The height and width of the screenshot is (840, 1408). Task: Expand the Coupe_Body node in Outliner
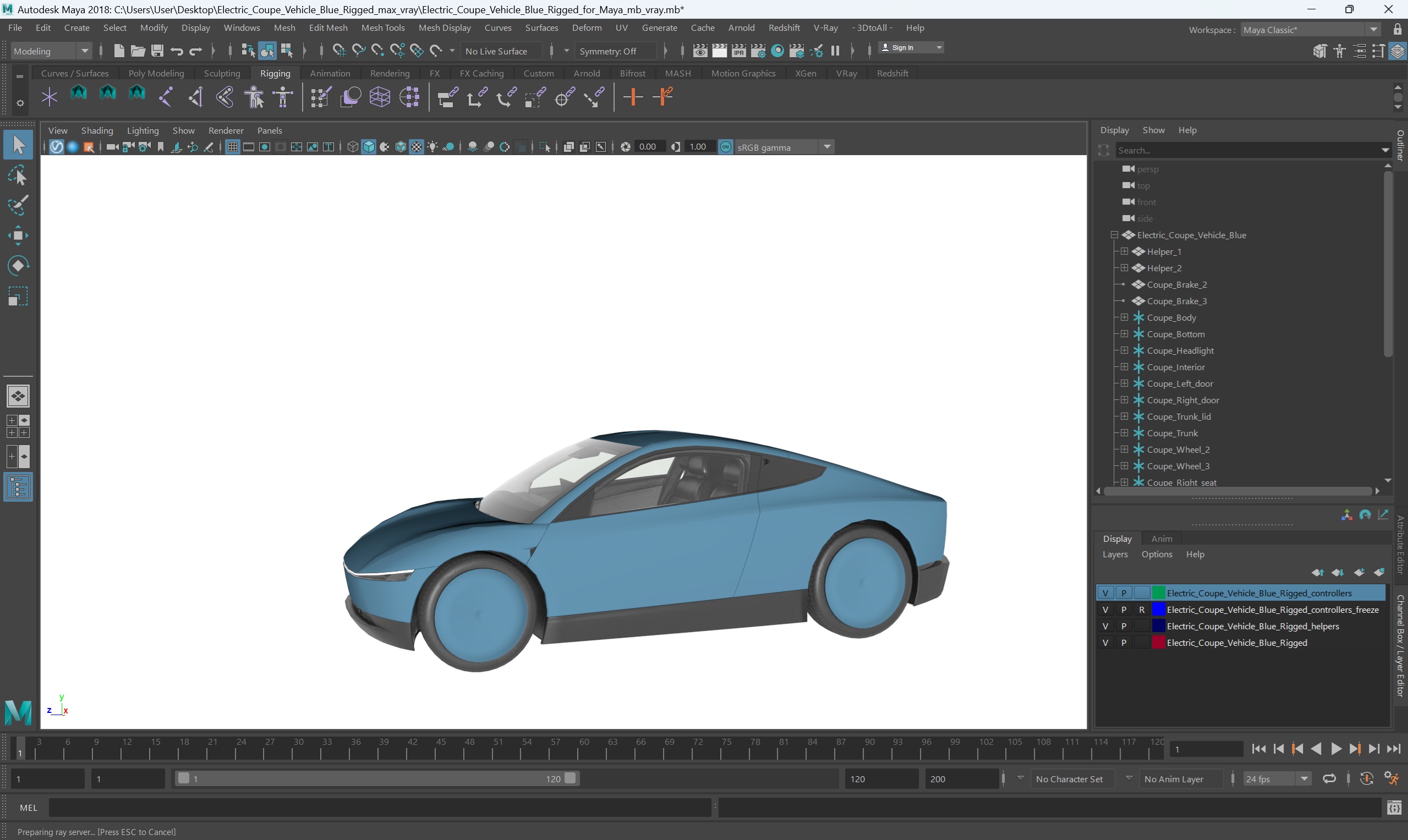point(1124,317)
